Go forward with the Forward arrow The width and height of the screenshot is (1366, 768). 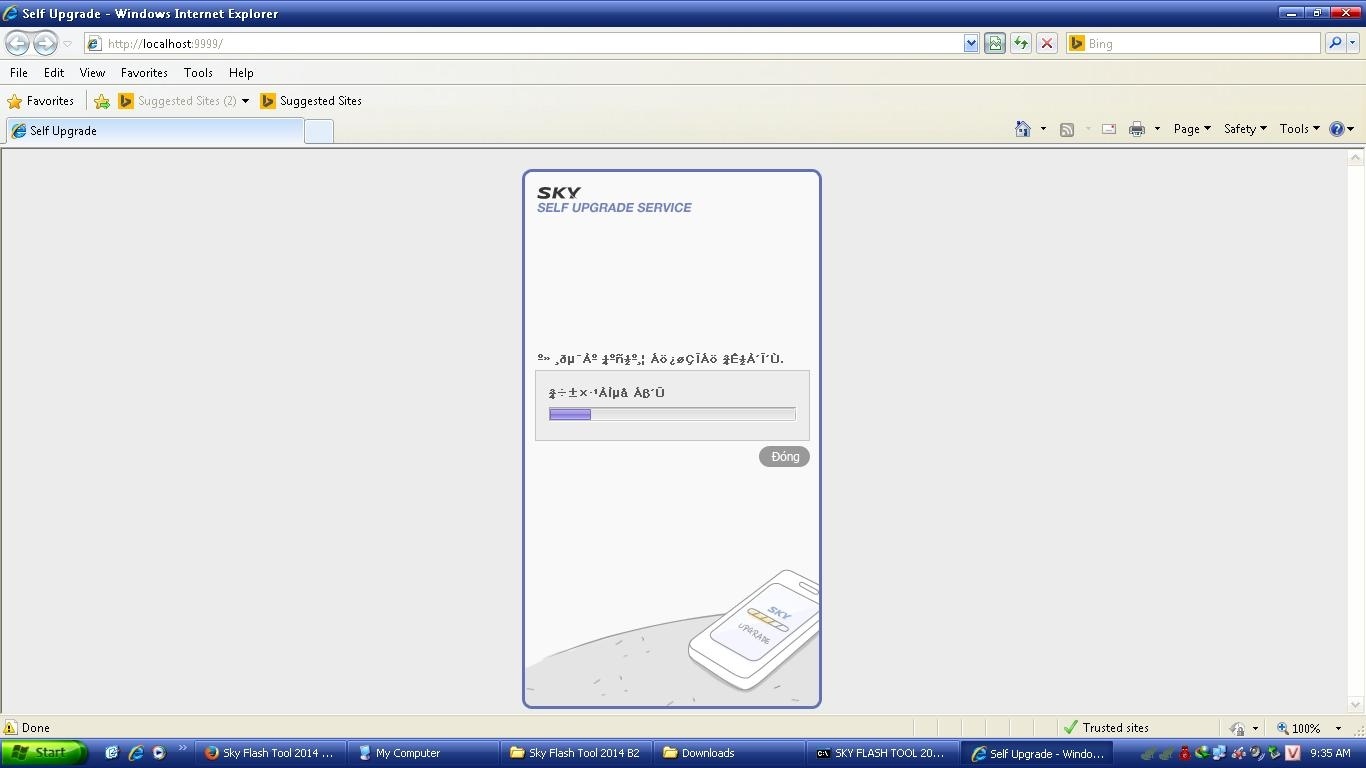click(45, 43)
